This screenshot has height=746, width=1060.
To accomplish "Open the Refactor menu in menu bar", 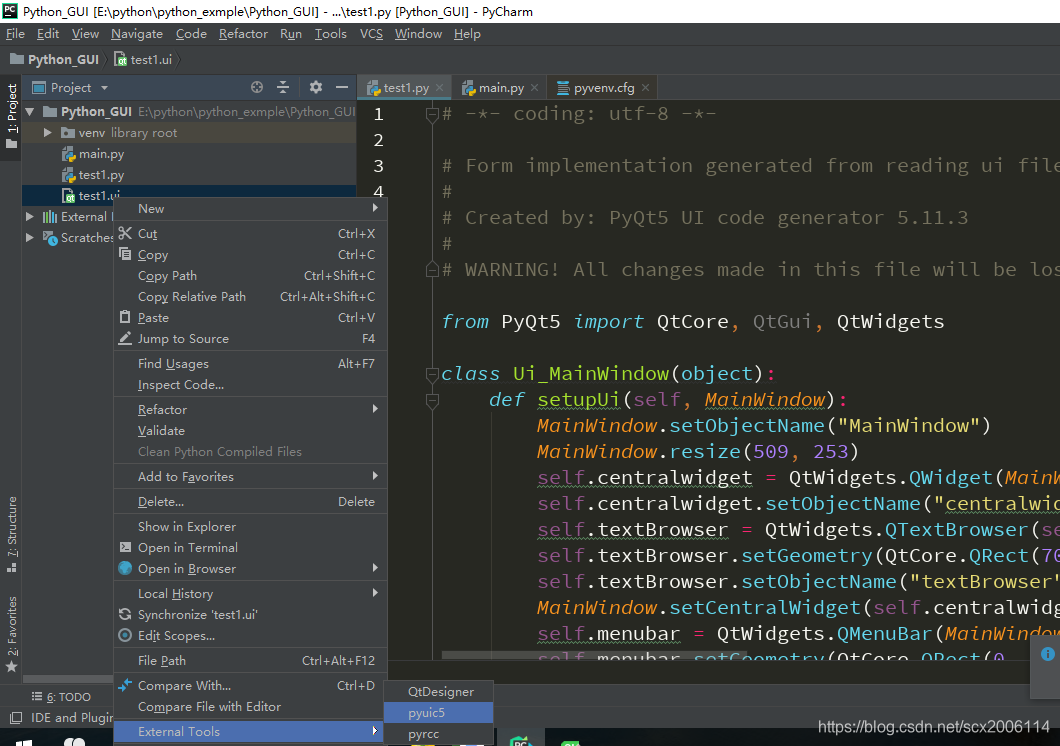I will tap(243, 34).
